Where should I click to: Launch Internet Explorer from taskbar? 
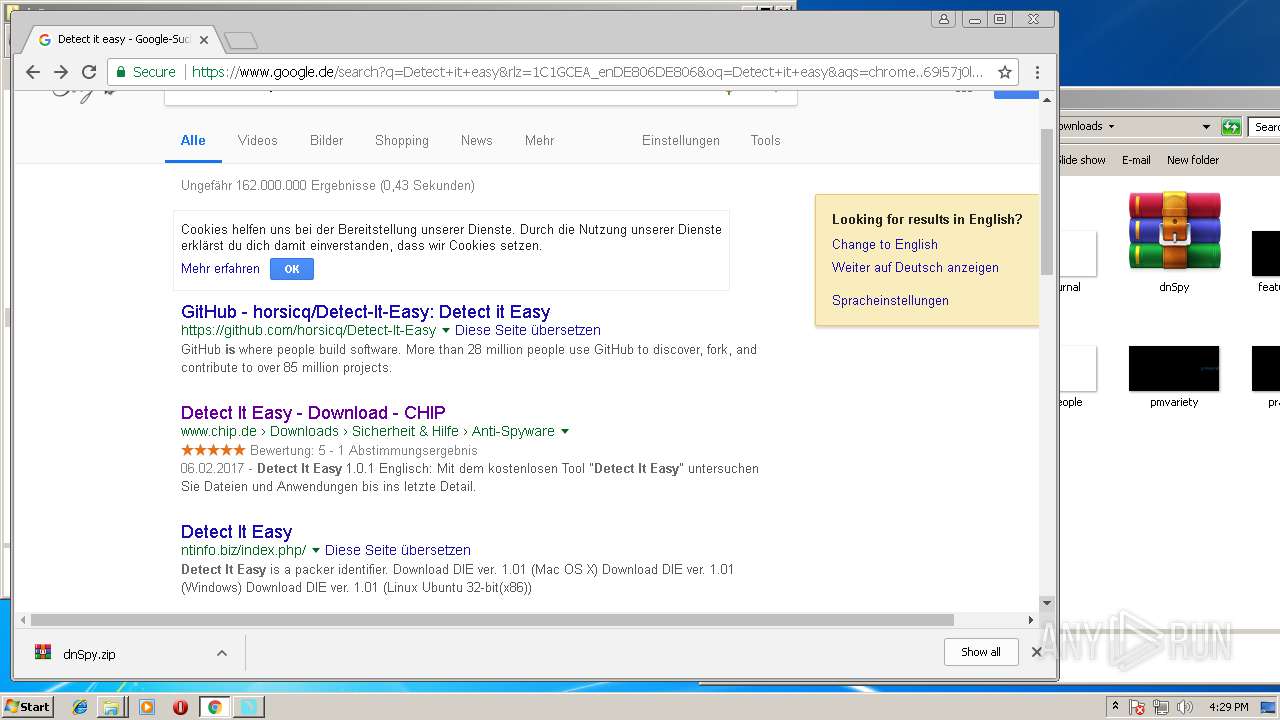pyautogui.click(x=80, y=707)
